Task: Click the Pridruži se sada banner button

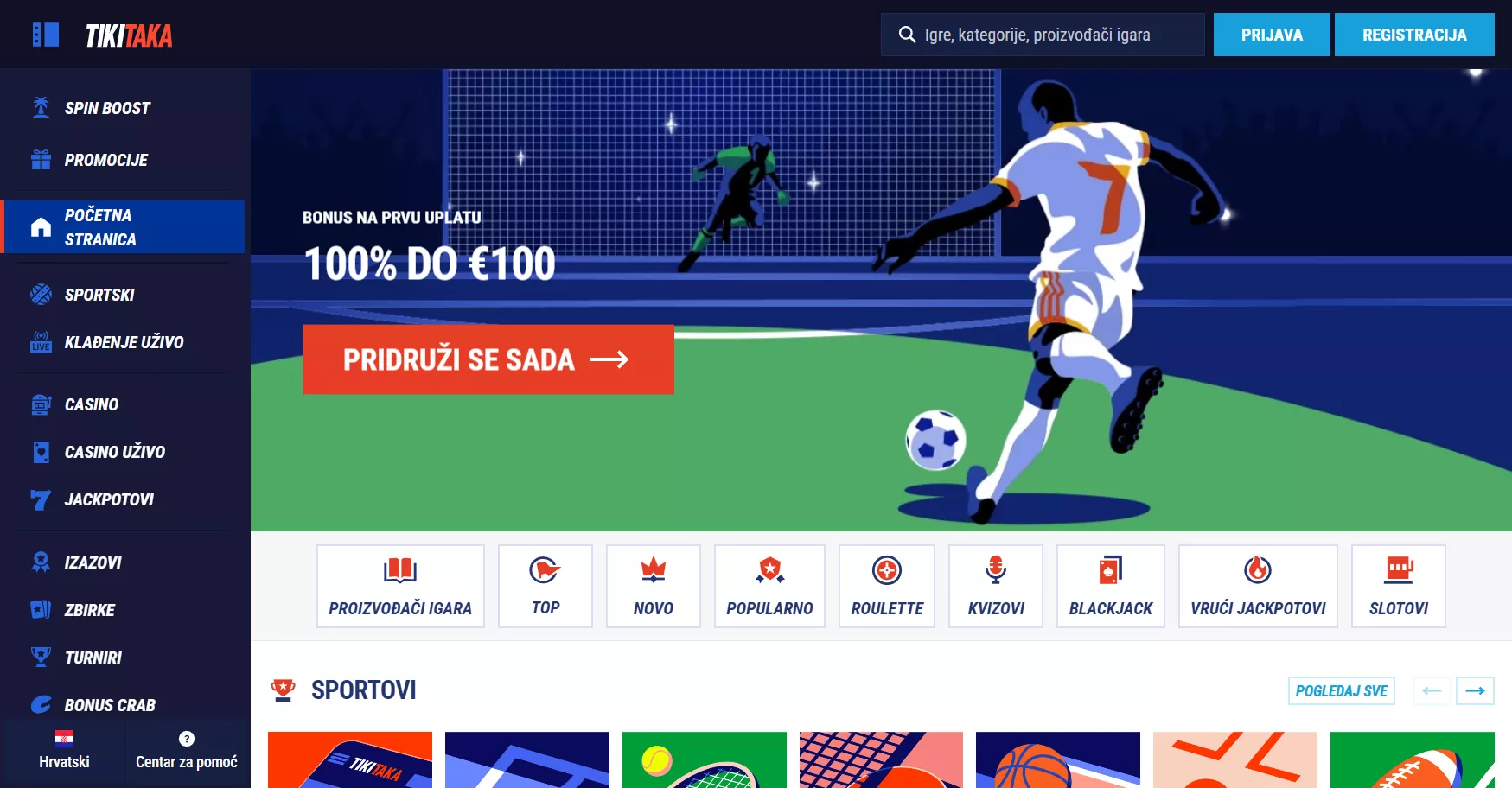Action: 488,359
